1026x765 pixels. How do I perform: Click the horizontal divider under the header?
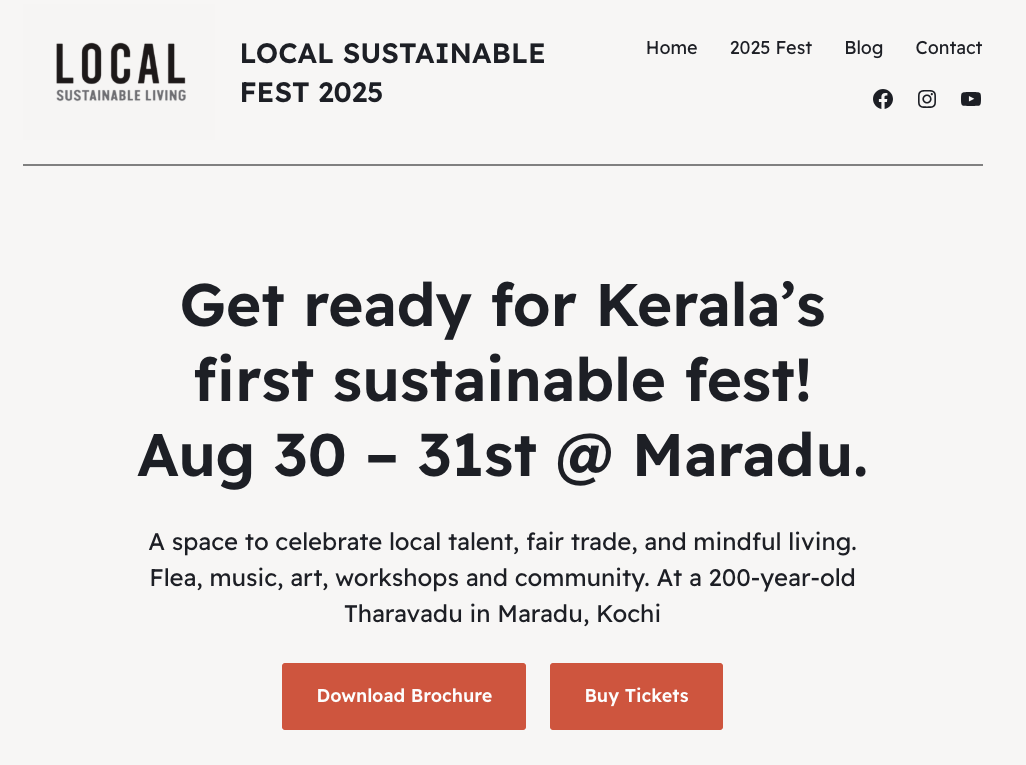point(502,165)
